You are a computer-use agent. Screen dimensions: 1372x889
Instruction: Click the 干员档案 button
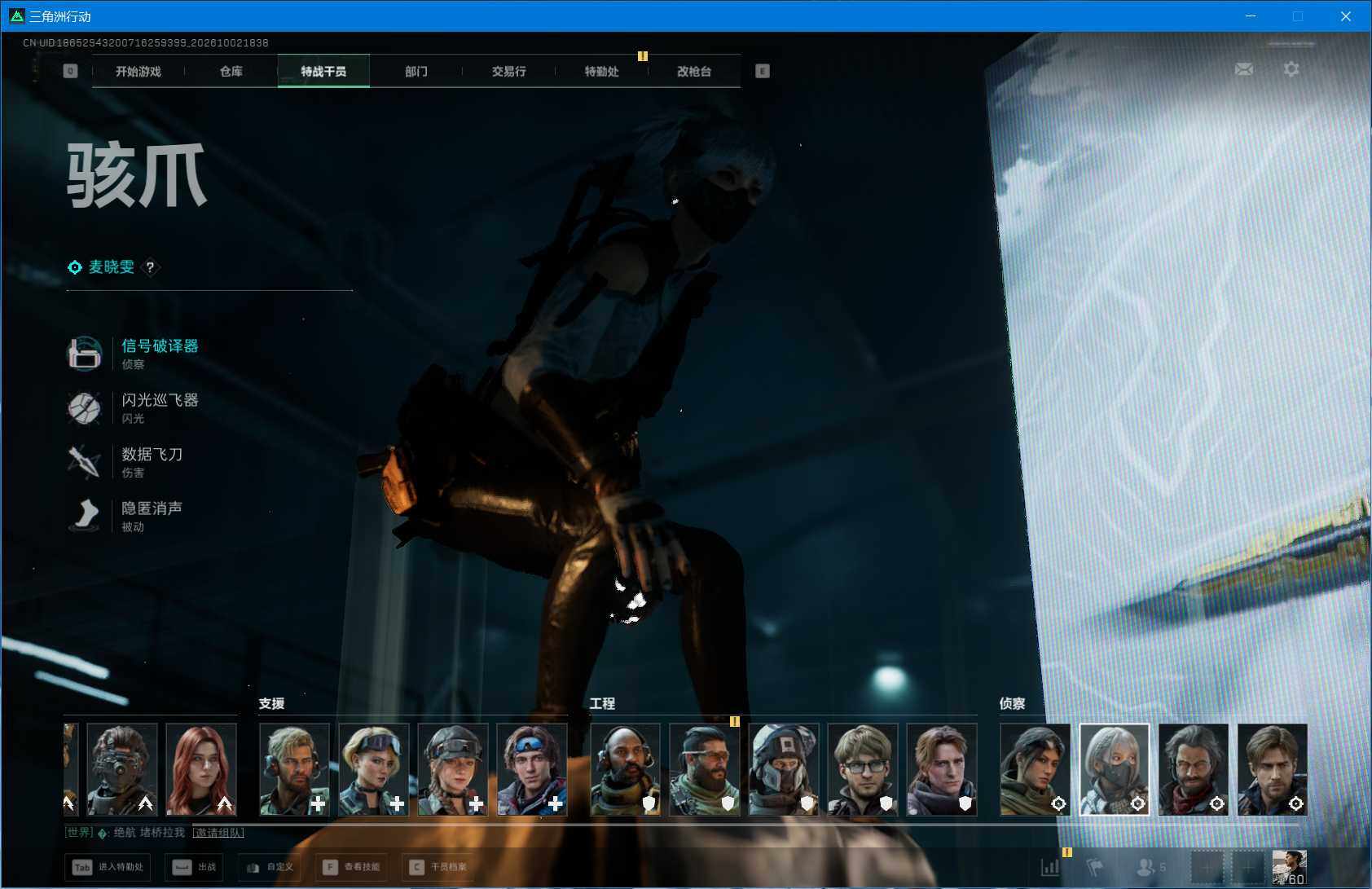click(x=438, y=867)
